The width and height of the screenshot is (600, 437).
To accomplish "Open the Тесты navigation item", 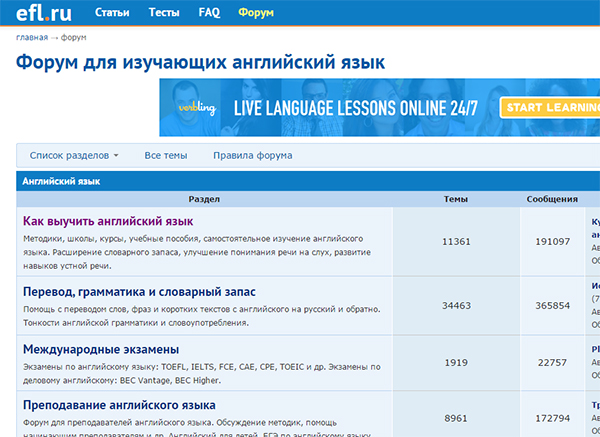I will click(164, 13).
